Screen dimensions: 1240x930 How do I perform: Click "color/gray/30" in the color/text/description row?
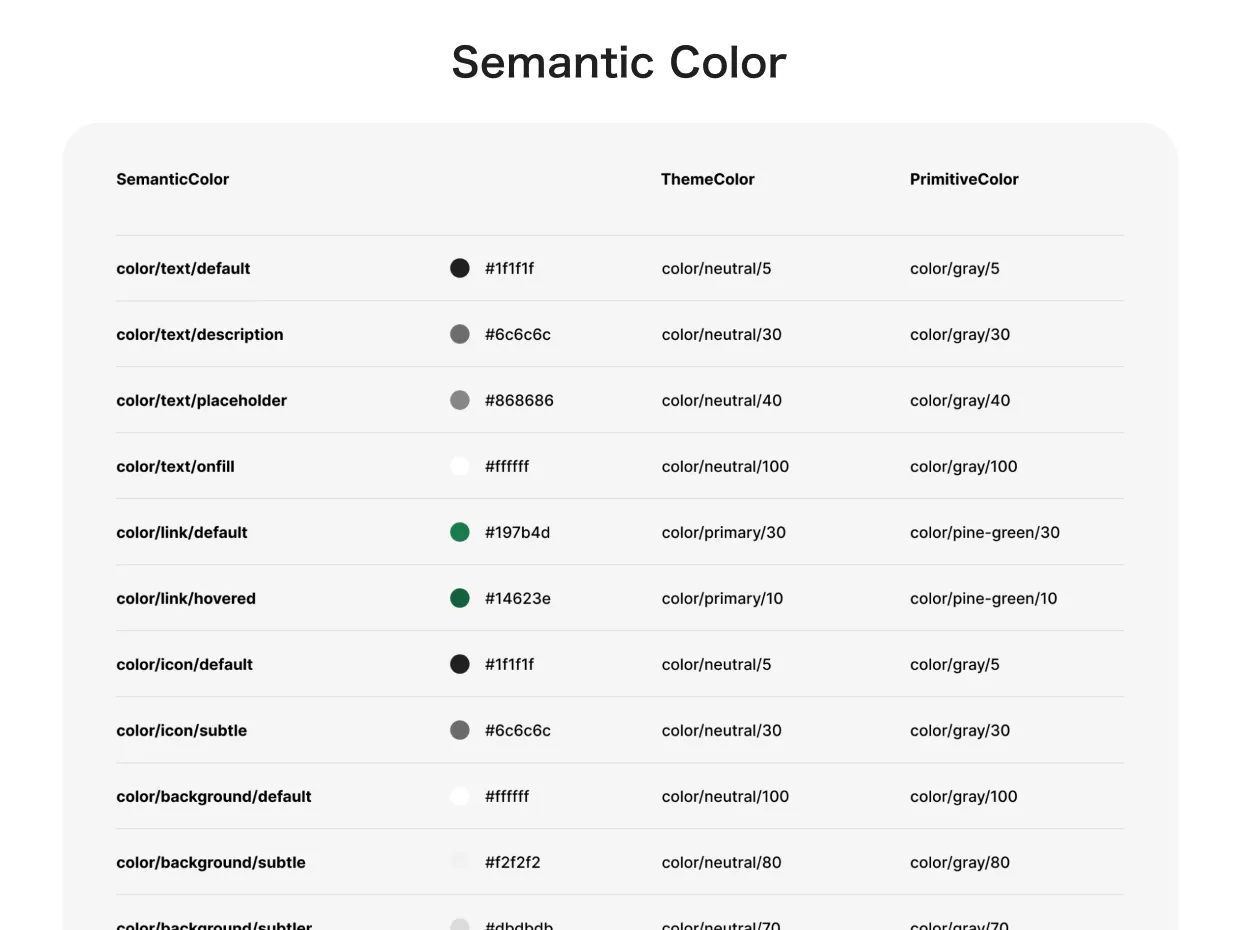[x=960, y=334]
